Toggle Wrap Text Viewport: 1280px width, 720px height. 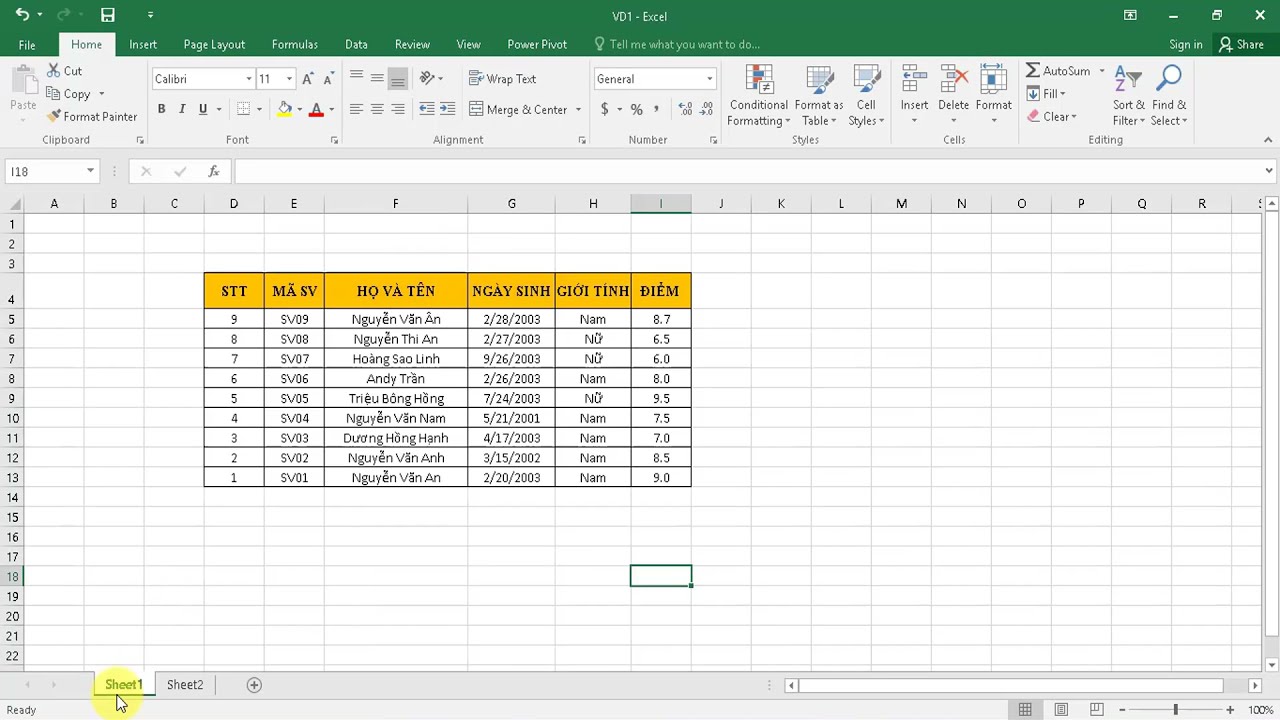click(x=503, y=79)
